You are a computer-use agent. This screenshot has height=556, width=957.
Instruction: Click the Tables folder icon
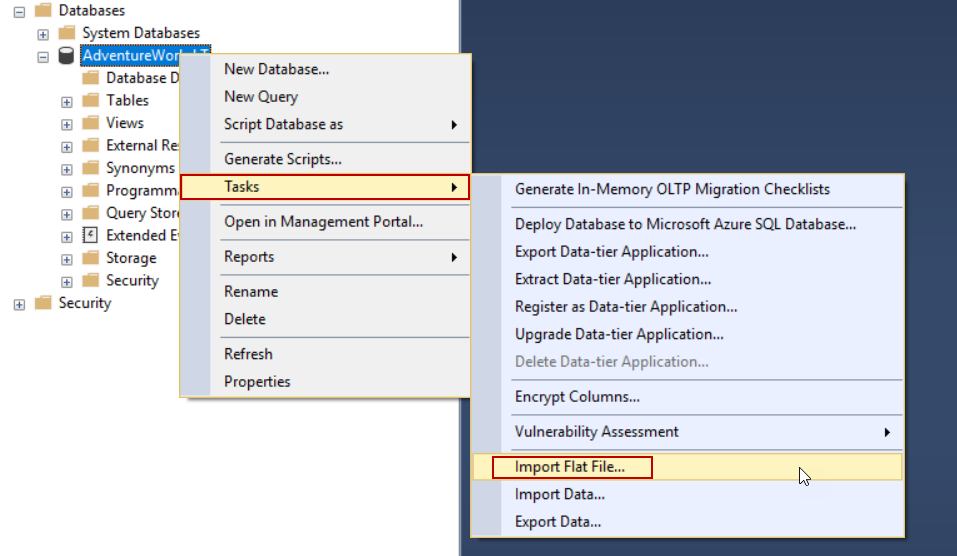pyautogui.click(x=90, y=101)
